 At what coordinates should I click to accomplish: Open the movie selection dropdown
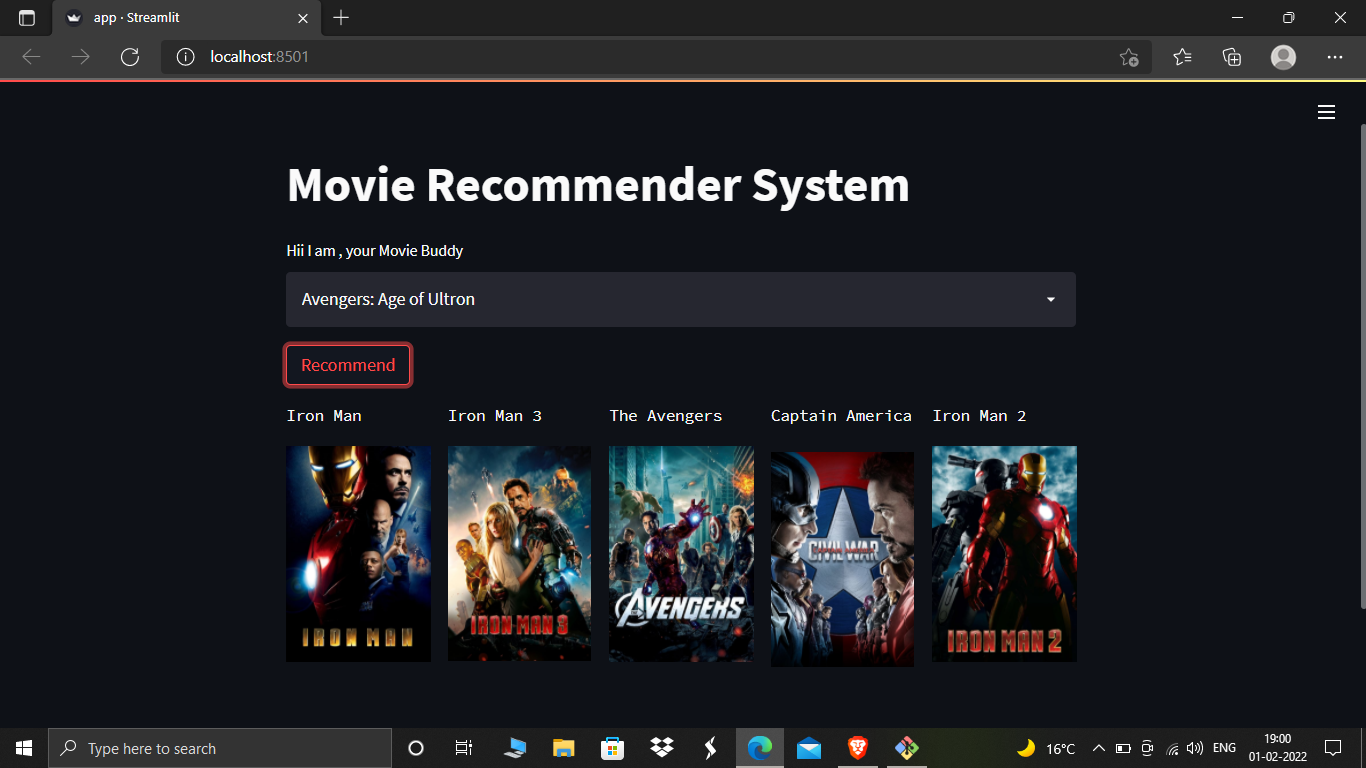680,299
